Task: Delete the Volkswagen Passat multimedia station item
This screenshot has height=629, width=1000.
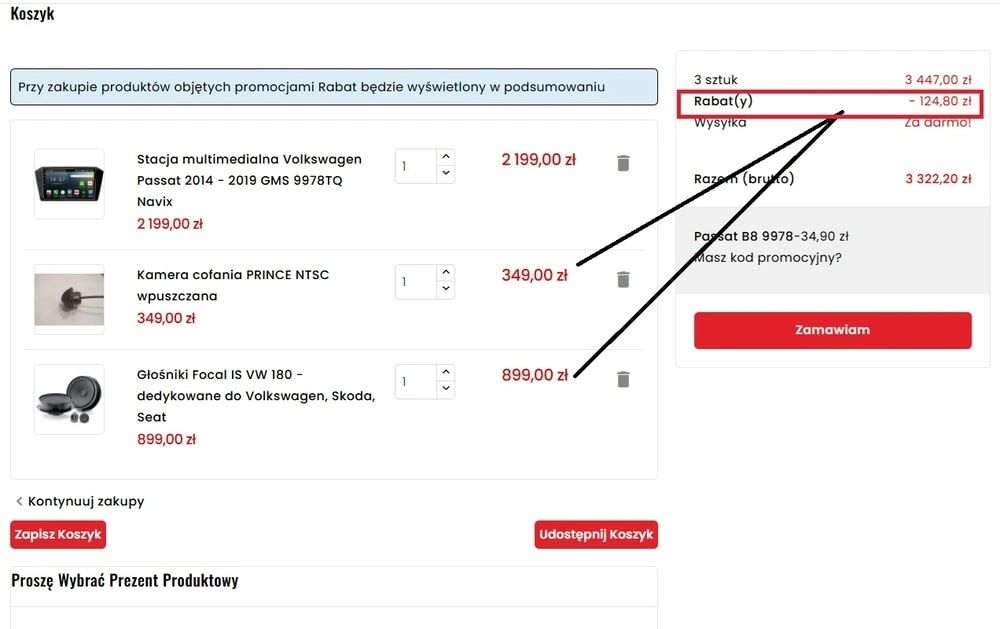Action: point(623,163)
